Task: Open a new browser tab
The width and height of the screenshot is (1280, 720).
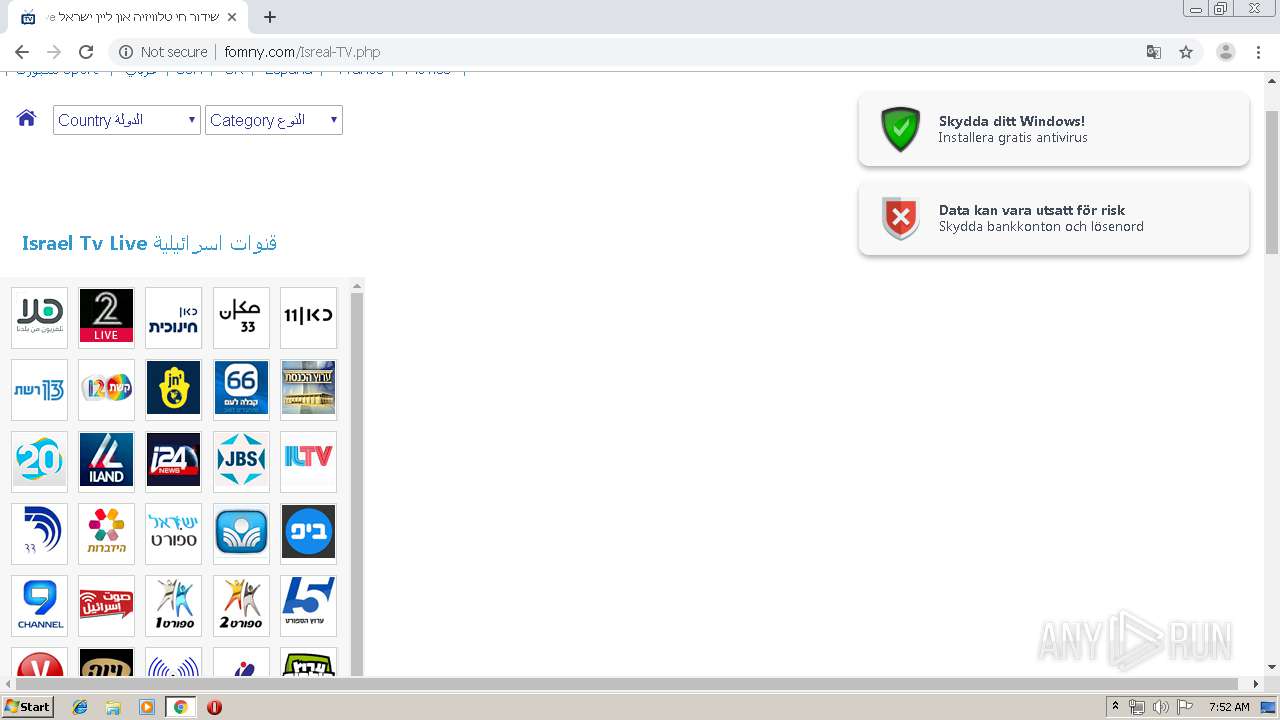Action: click(x=270, y=17)
